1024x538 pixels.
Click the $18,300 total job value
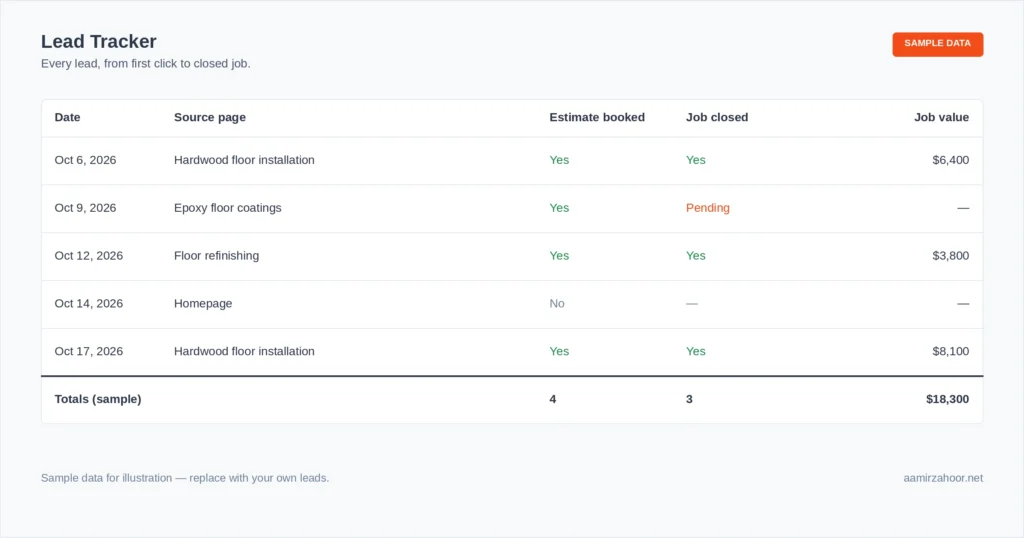(947, 399)
